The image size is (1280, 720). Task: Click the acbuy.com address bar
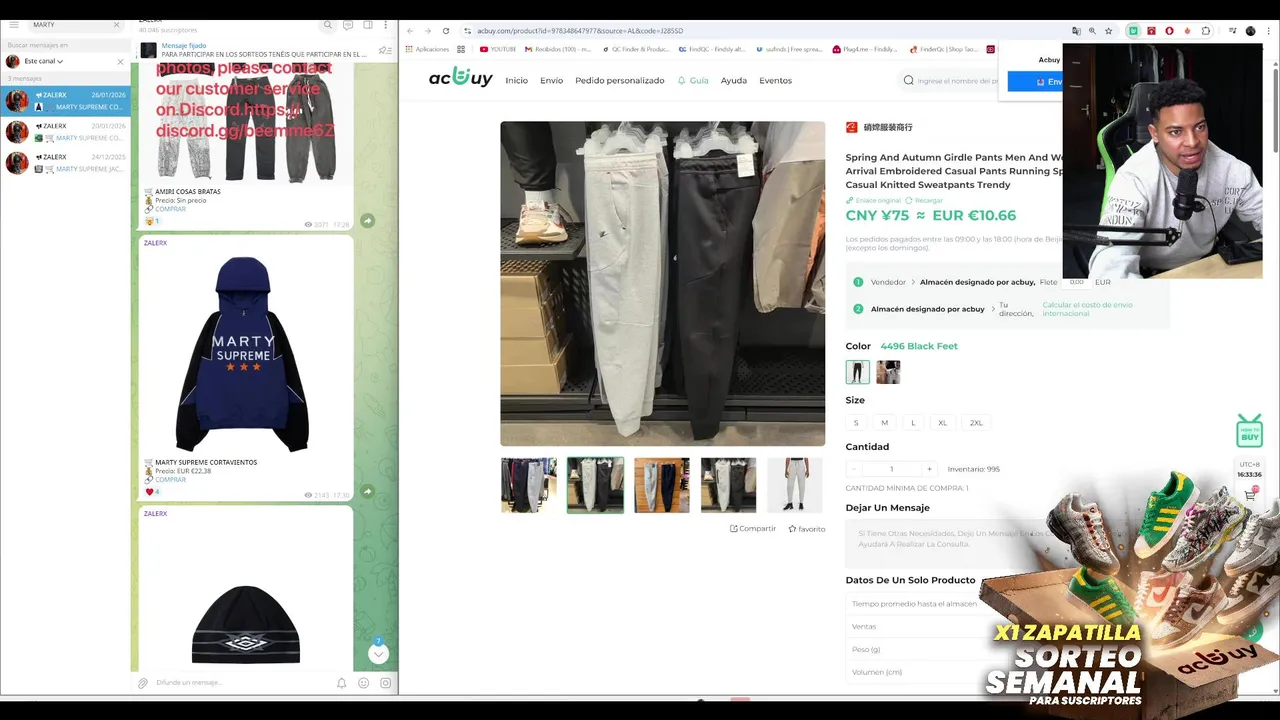[760, 31]
